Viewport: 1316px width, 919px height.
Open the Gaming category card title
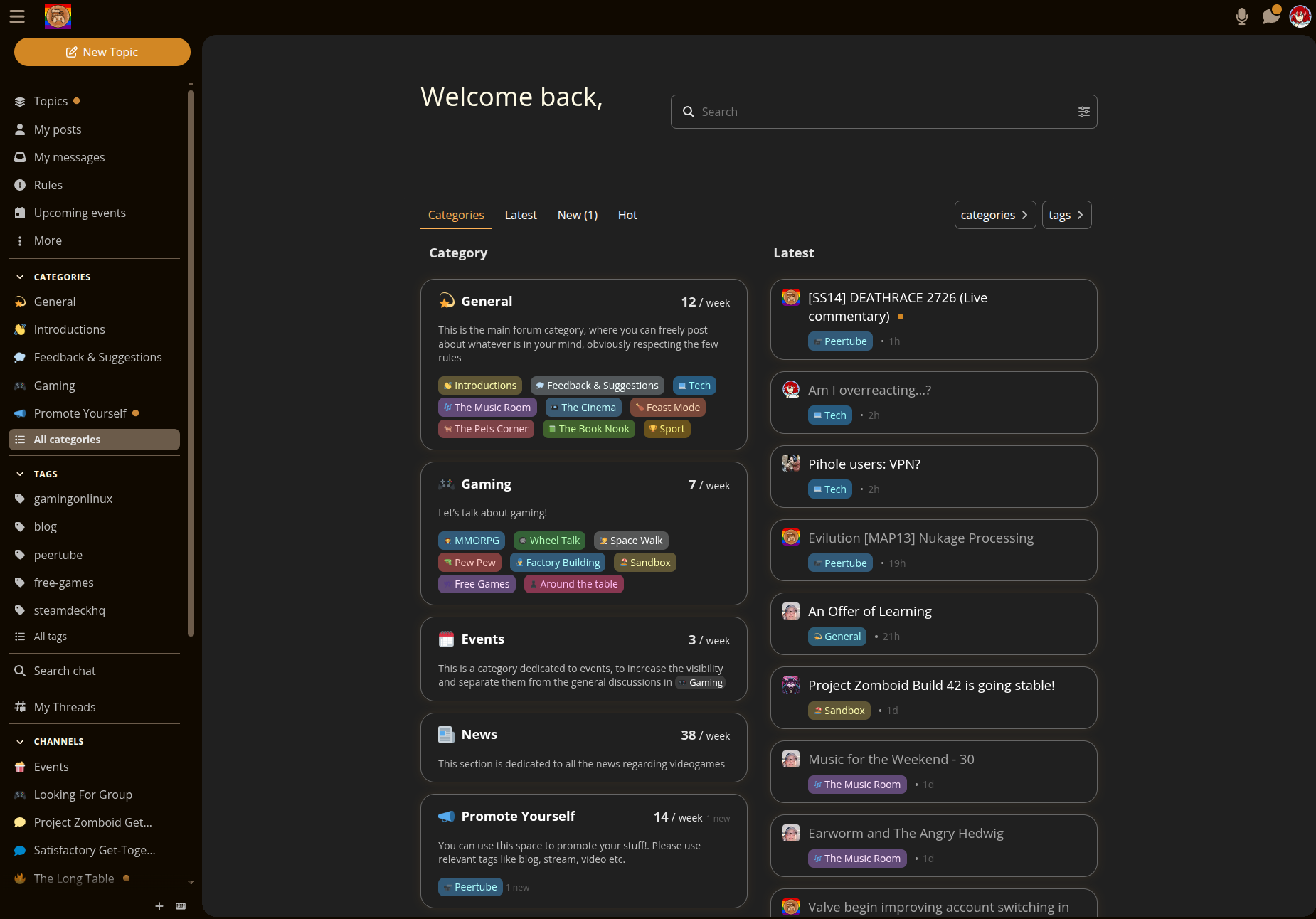click(487, 484)
